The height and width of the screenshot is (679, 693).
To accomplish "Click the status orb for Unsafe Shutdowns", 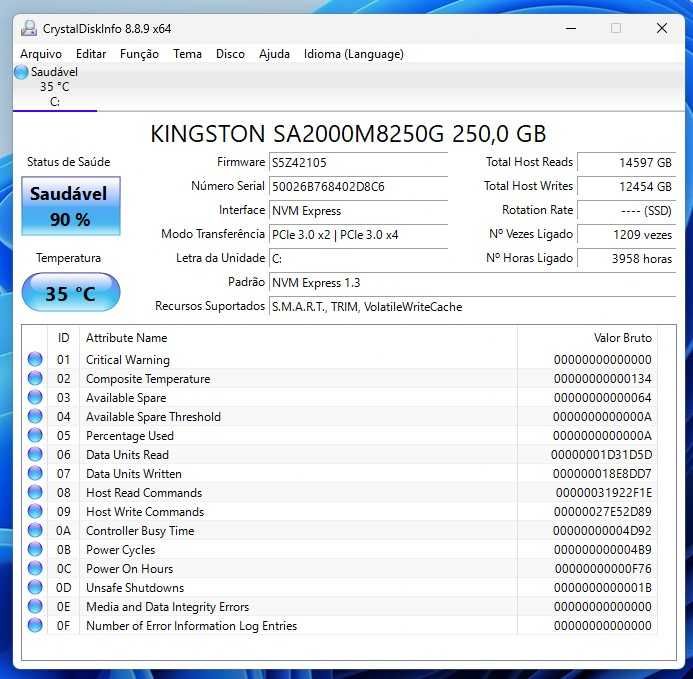I will [35, 587].
